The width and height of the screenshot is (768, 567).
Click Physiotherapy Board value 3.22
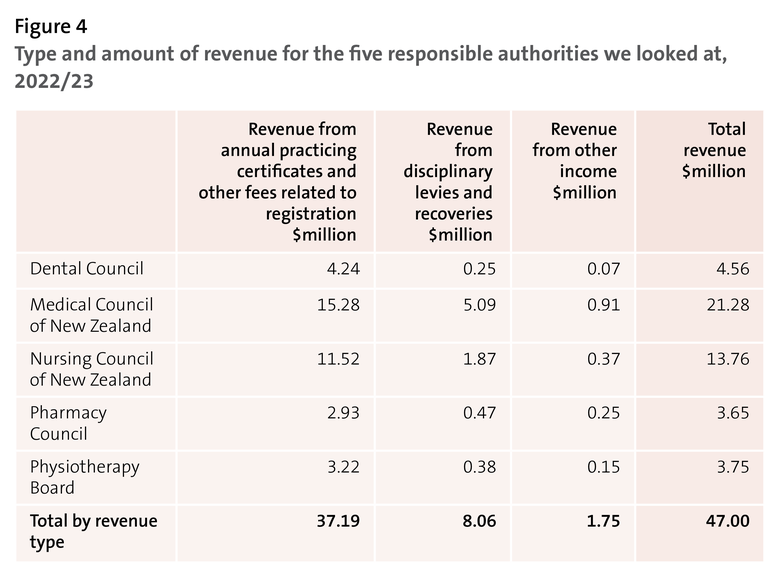[x=343, y=467]
